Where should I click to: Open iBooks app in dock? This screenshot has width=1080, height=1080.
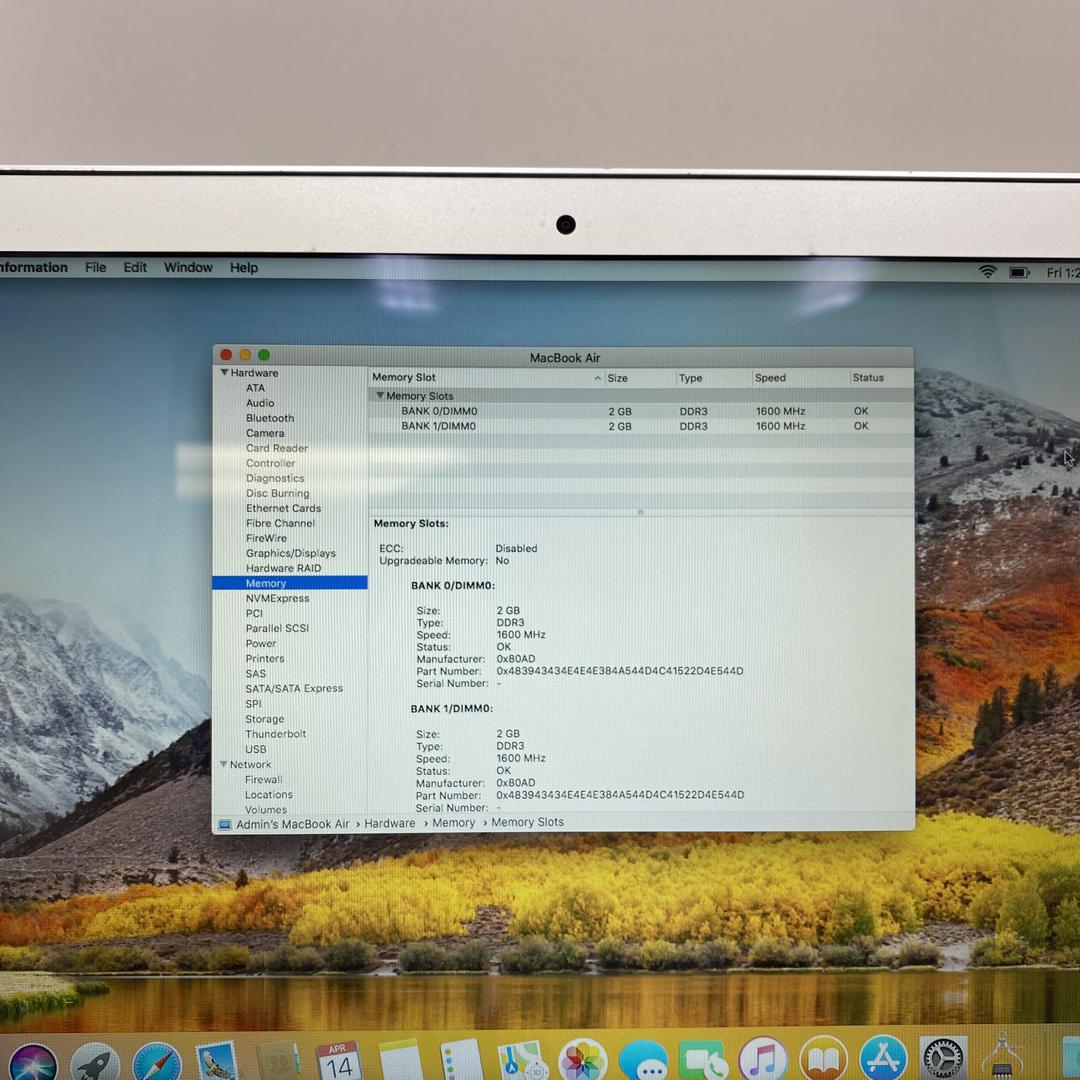coord(824,1060)
